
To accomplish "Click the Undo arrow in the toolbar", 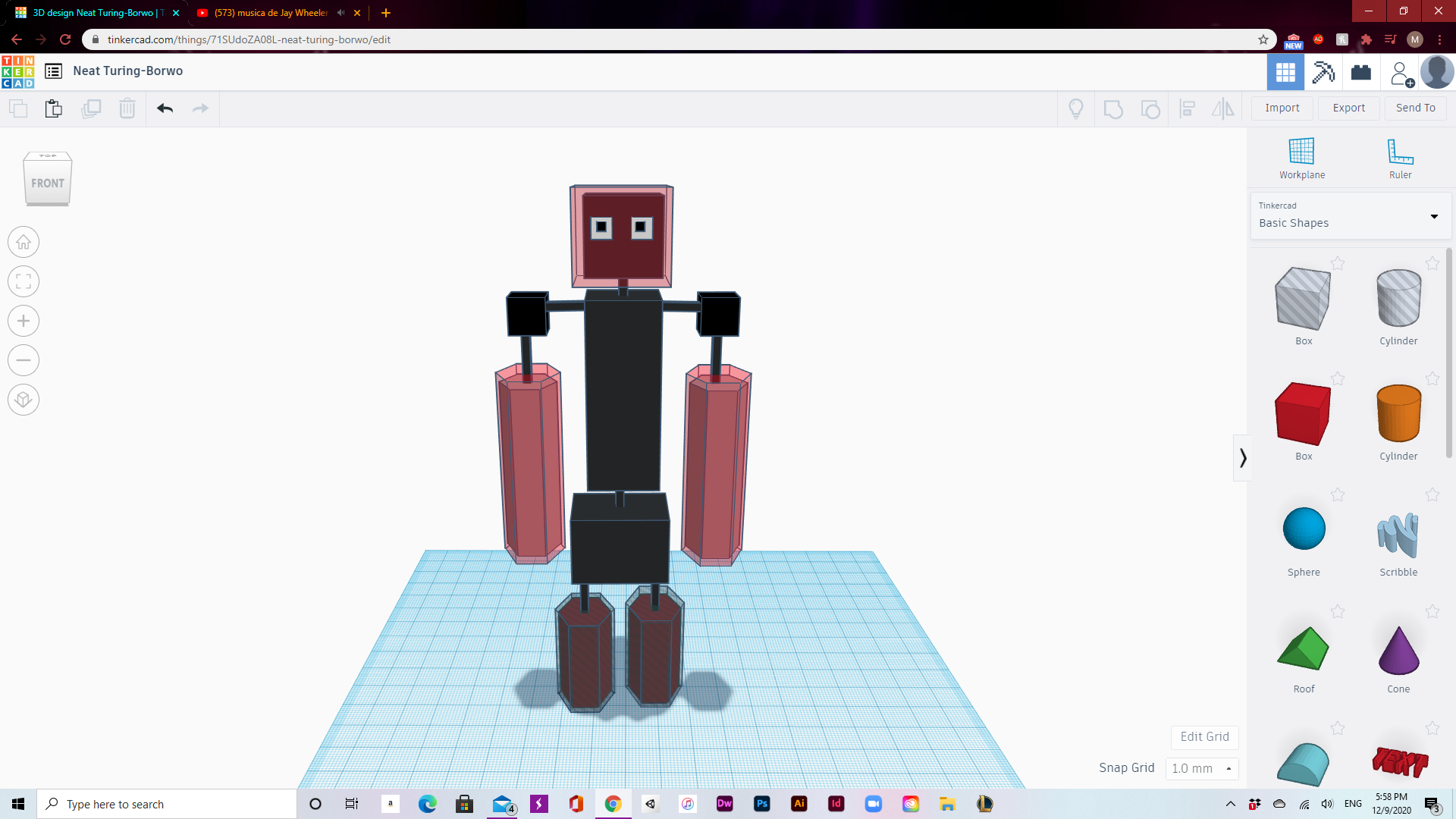I will (x=165, y=108).
